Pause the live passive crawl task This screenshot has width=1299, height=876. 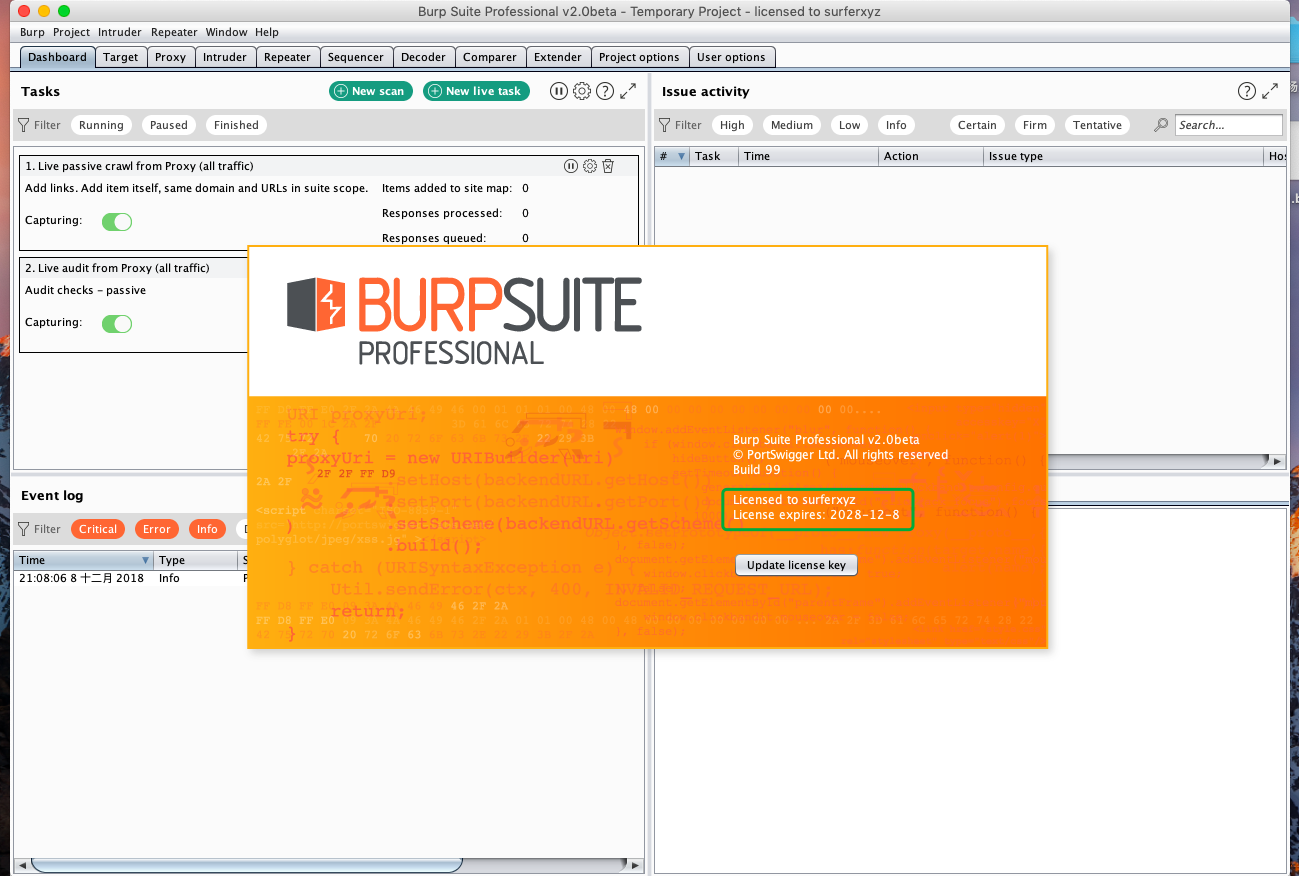coord(570,166)
